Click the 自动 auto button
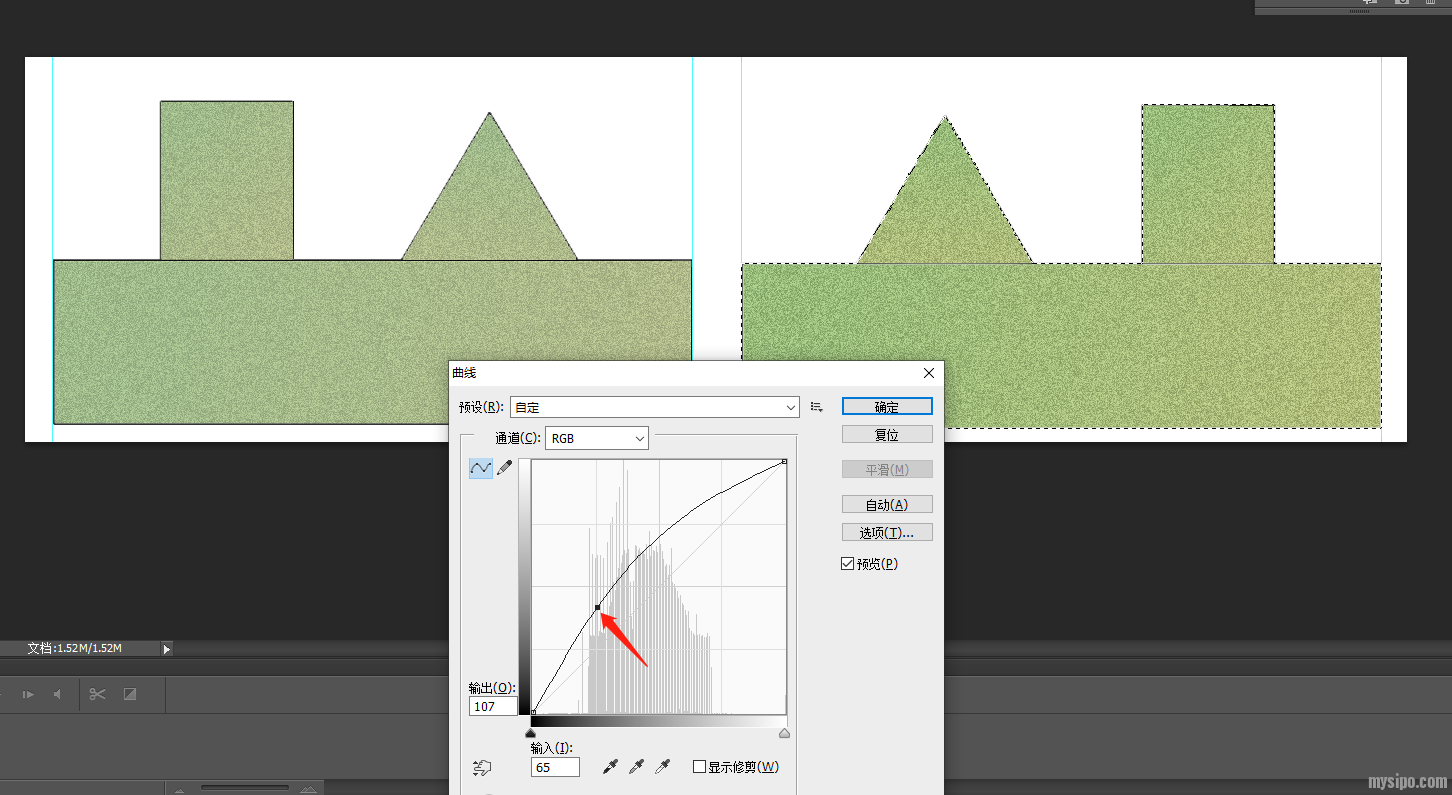Image resolution: width=1452 pixels, height=795 pixels. pyautogui.click(x=886, y=504)
